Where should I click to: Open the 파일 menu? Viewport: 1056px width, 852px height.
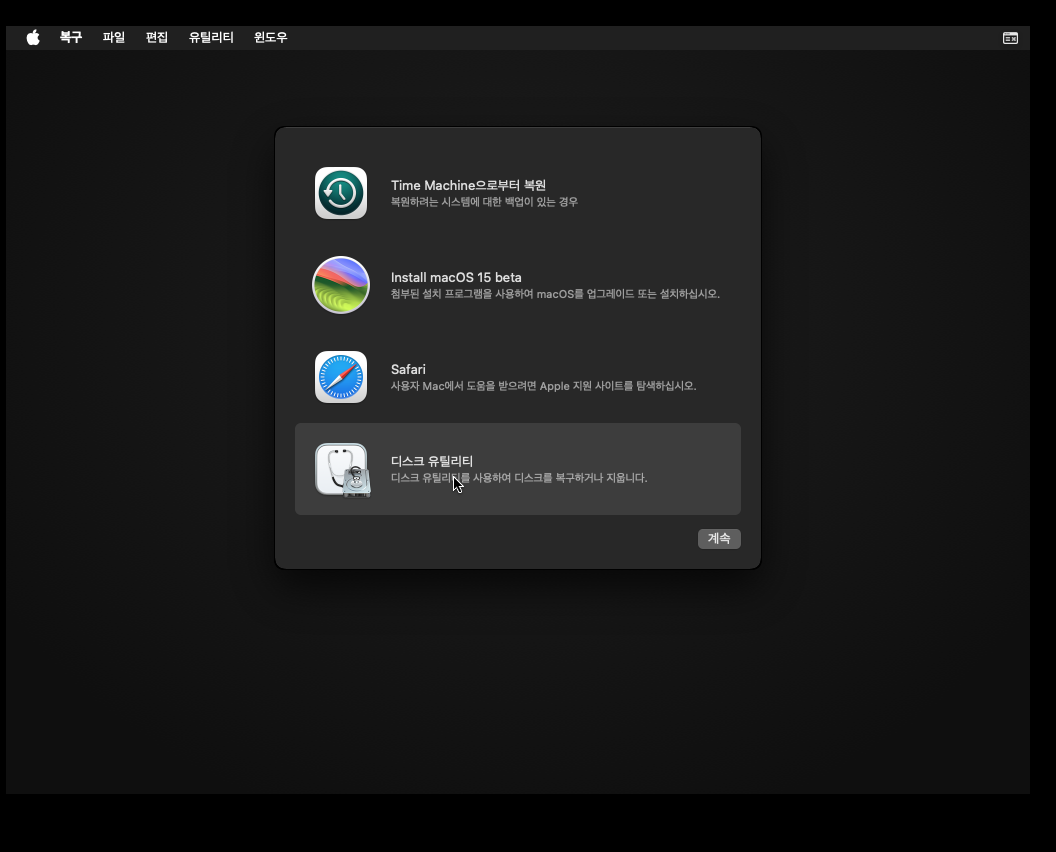[x=114, y=38]
